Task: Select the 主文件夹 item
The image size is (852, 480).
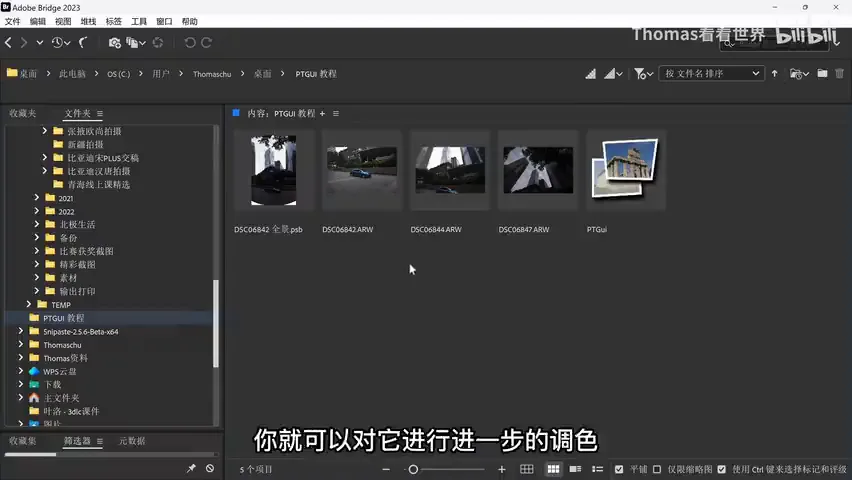Action: click(61, 398)
